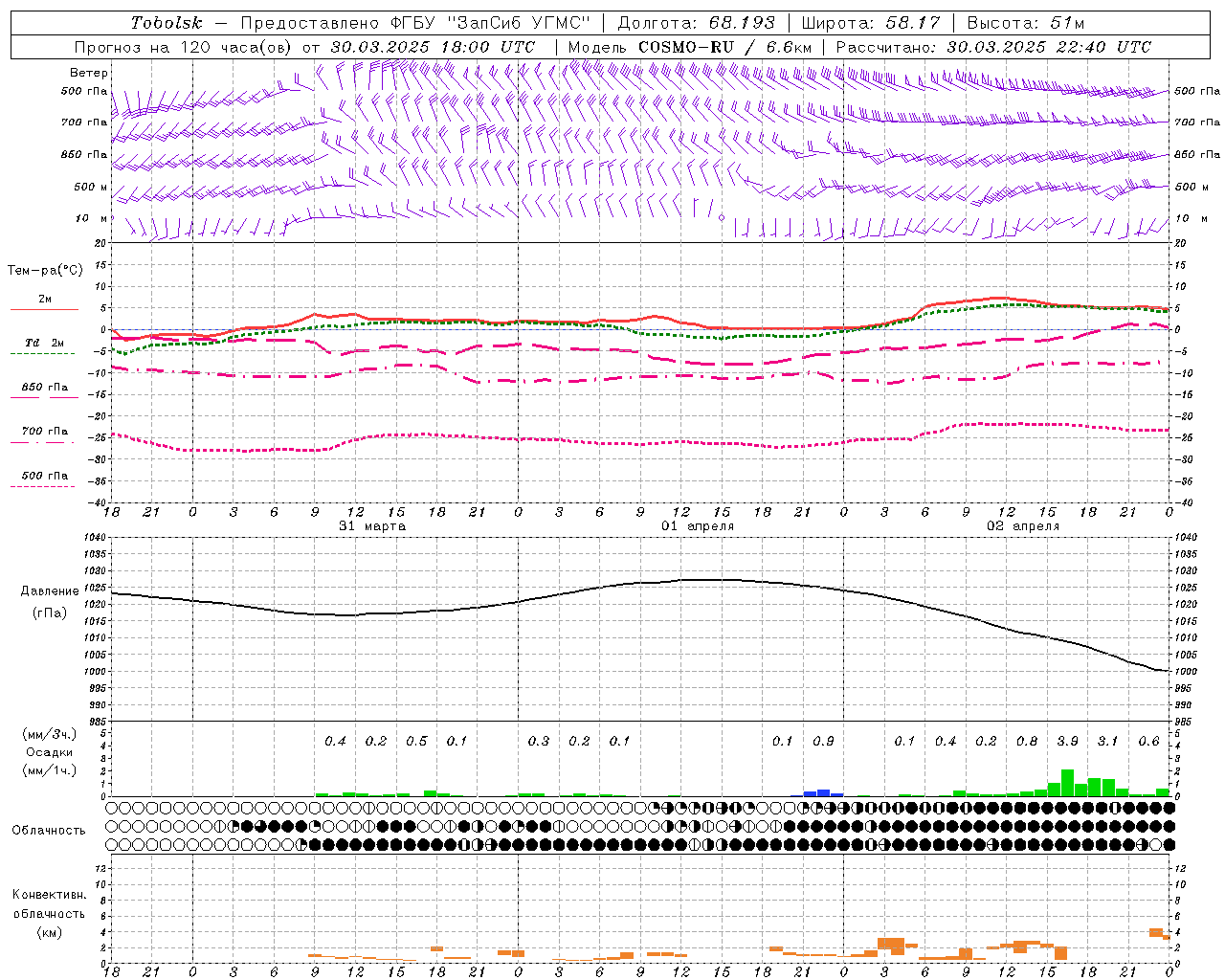Click the 'Модель COSMO-RU / 6.6км' text
The width and height of the screenshot is (1225, 980).
[x=689, y=47]
